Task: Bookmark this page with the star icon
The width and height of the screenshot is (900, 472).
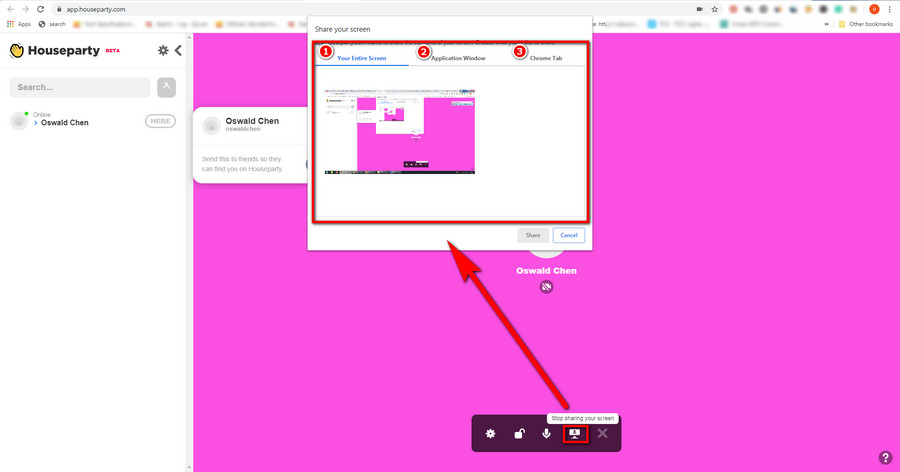Action: (x=715, y=9)
